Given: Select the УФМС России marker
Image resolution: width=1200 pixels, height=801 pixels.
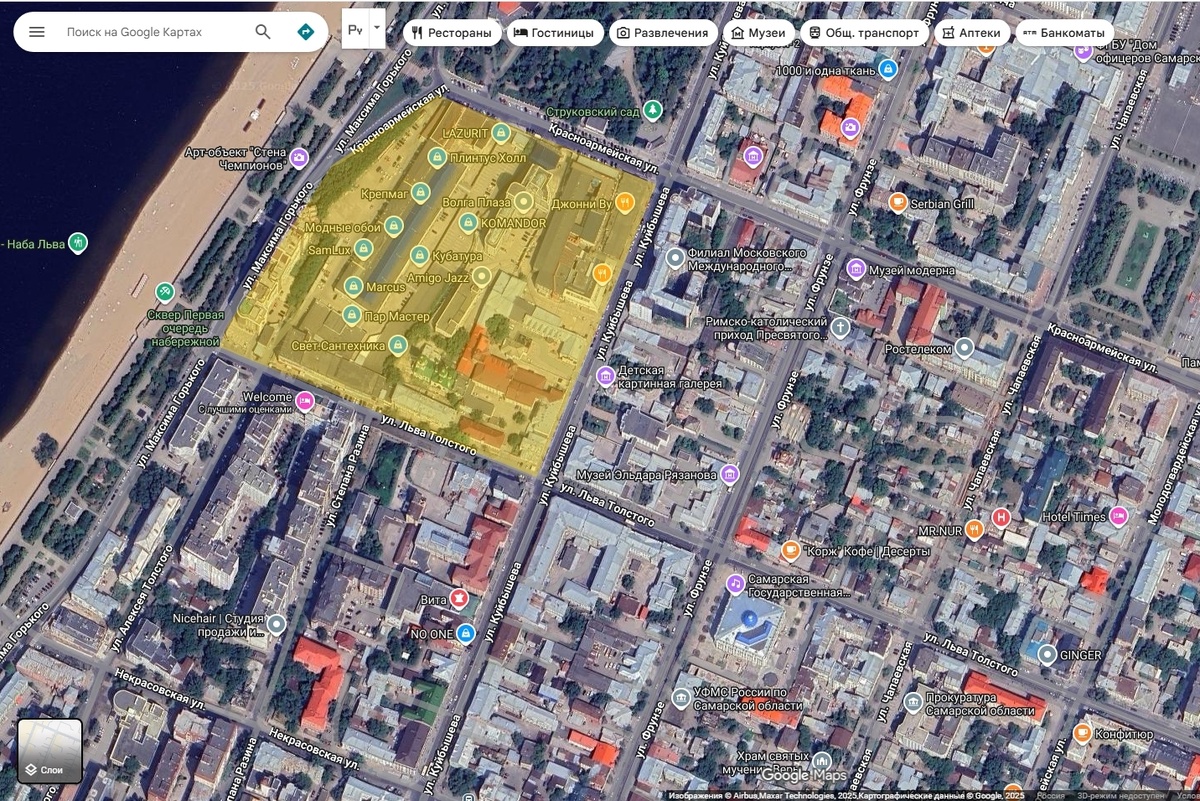Looking at the screenshot, I should [x=681, y=698].
